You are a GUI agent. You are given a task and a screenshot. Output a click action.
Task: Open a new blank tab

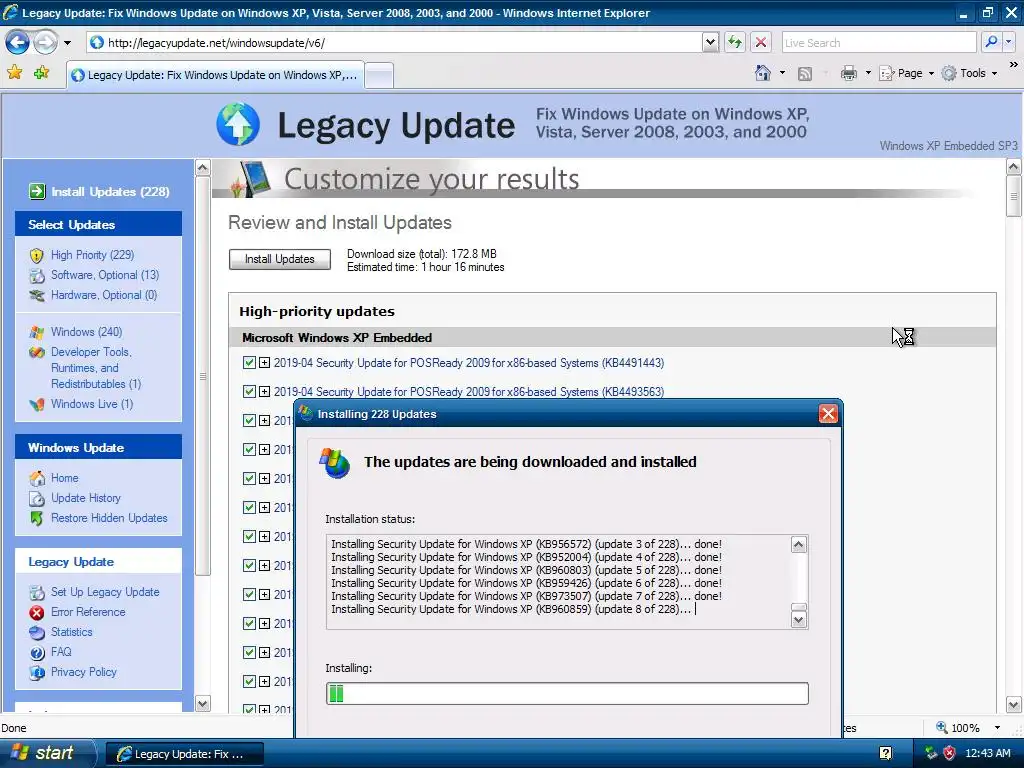point(379,76)
